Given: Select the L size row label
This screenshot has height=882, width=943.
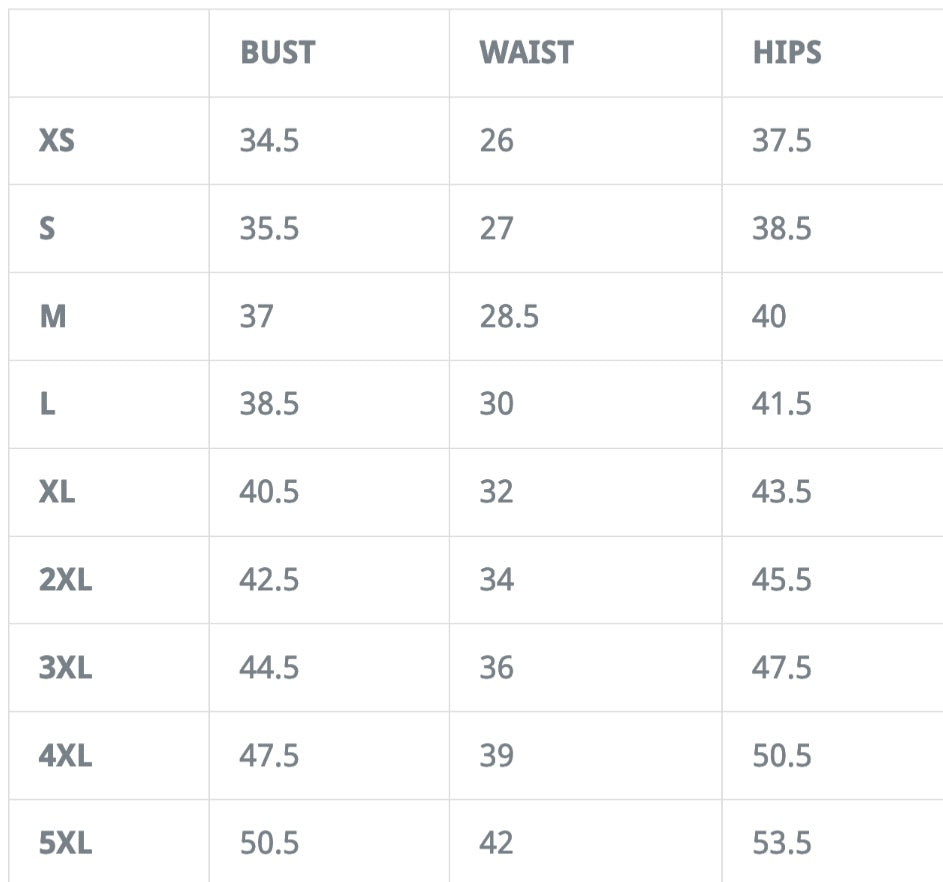Looking at the screenshot, I should coord(47,405).
